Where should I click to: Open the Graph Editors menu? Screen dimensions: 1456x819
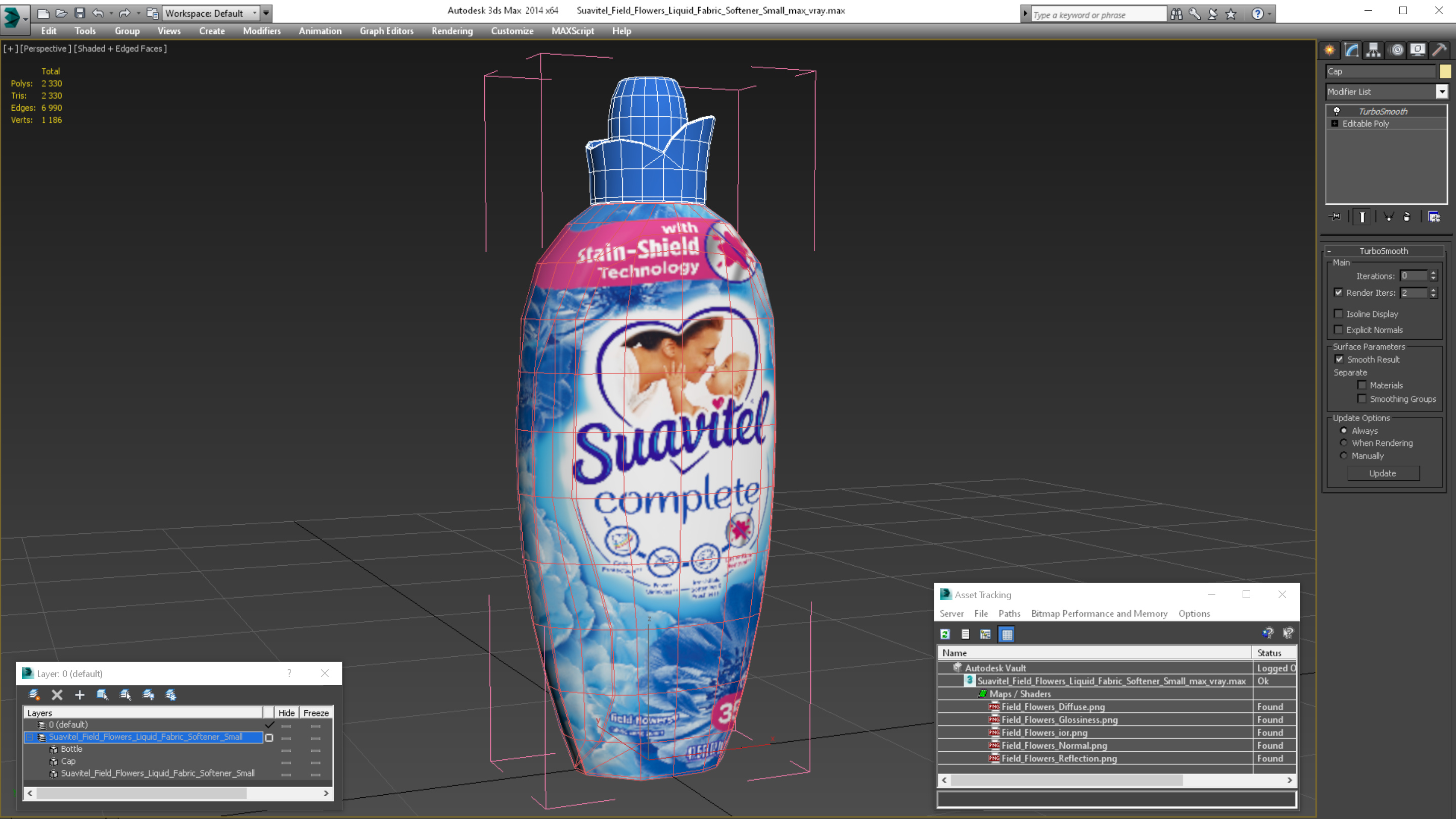387,31
